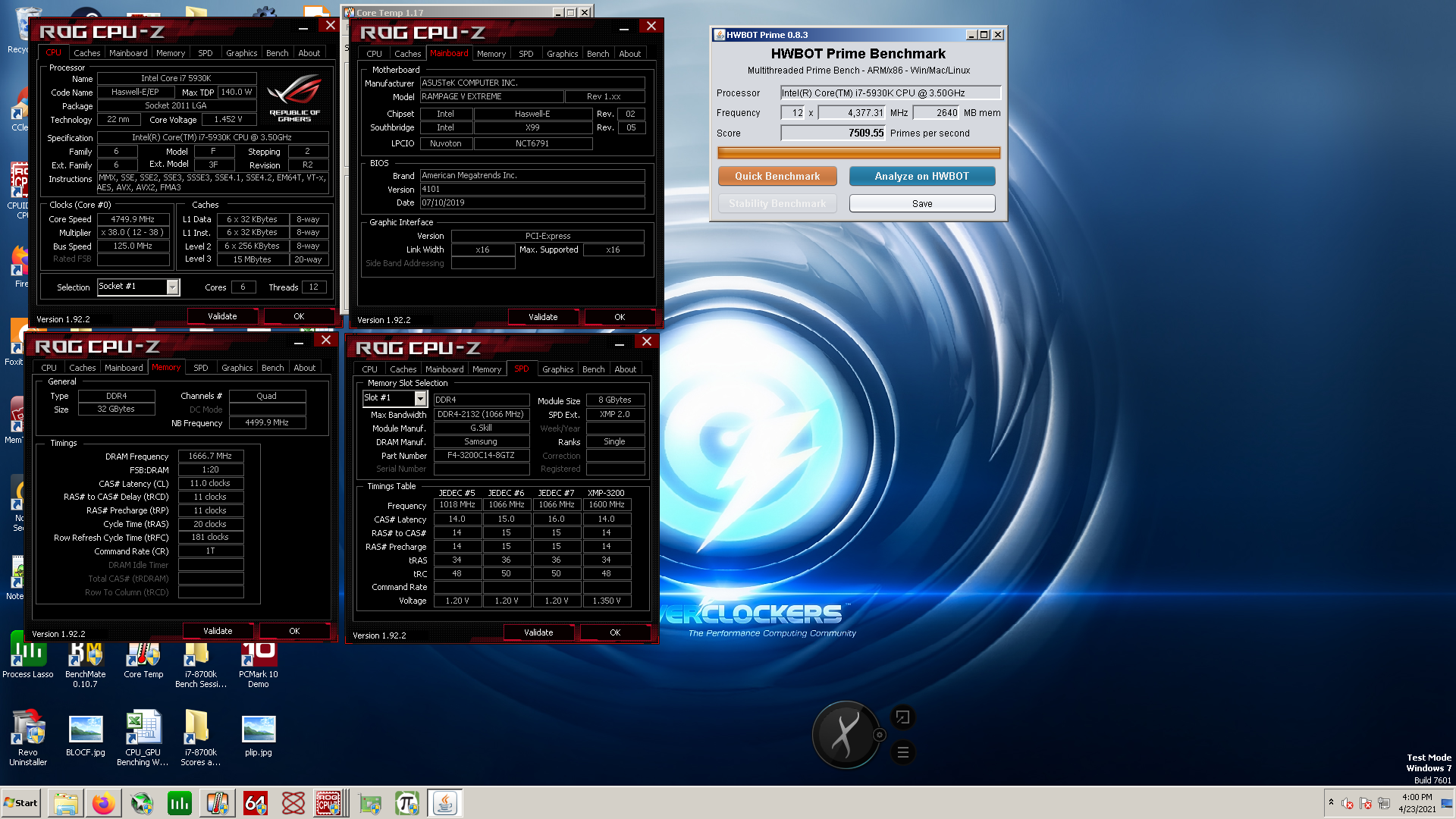Click RAMPAGE V EXTREME model field
The height and width of the screenshot is (819, 1456).
pos(491,96)
